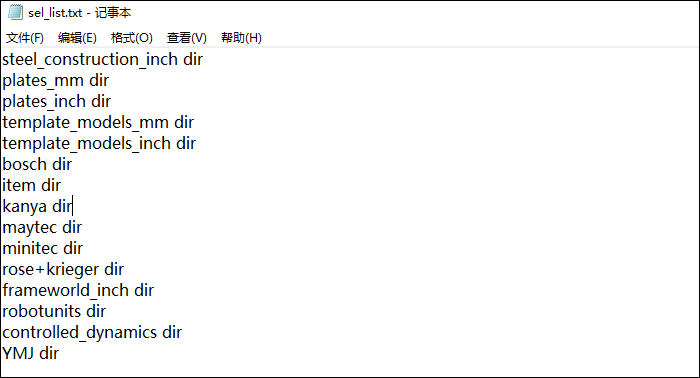700x378 pixels.
Task: Click the controlled_dynamics dir line
Action: tap(92, 332)
